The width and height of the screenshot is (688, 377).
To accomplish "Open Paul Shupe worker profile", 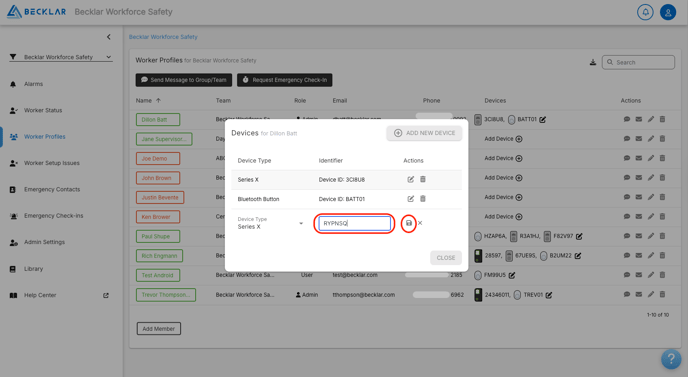I will pos(158,236).
